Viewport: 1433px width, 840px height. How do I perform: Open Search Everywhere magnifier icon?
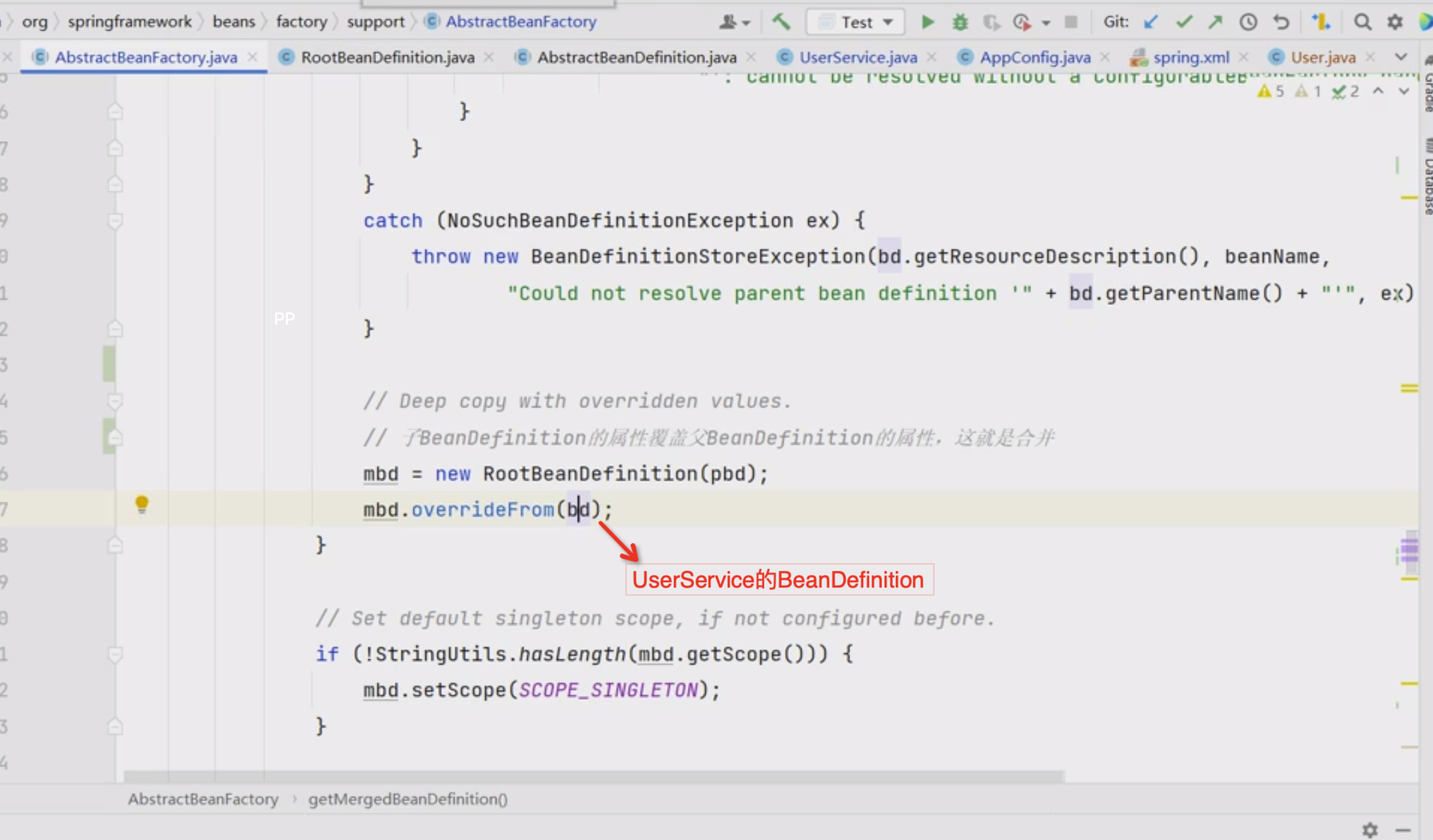click(1363, 23)
